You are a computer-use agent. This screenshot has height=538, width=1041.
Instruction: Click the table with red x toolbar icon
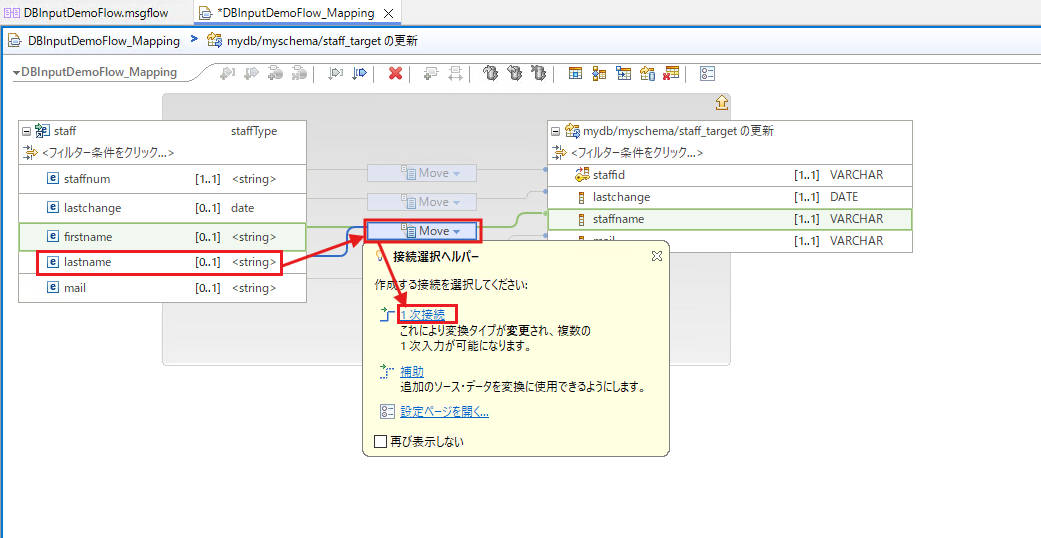(x=671, y=73)
